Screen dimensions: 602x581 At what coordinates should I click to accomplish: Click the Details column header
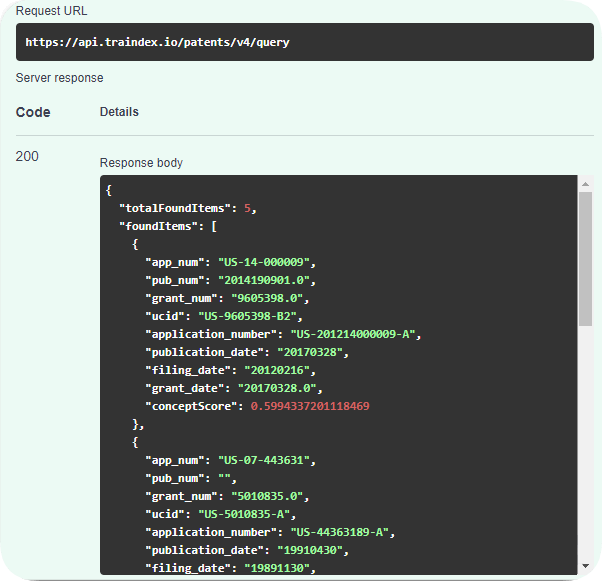[x=119, y=112]
